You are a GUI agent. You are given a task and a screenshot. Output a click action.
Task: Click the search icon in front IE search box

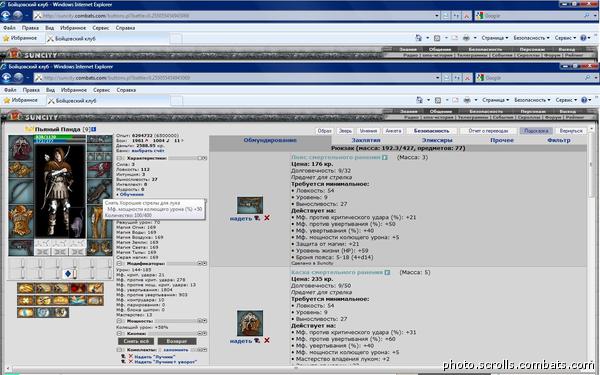click(x=587, y=78)
